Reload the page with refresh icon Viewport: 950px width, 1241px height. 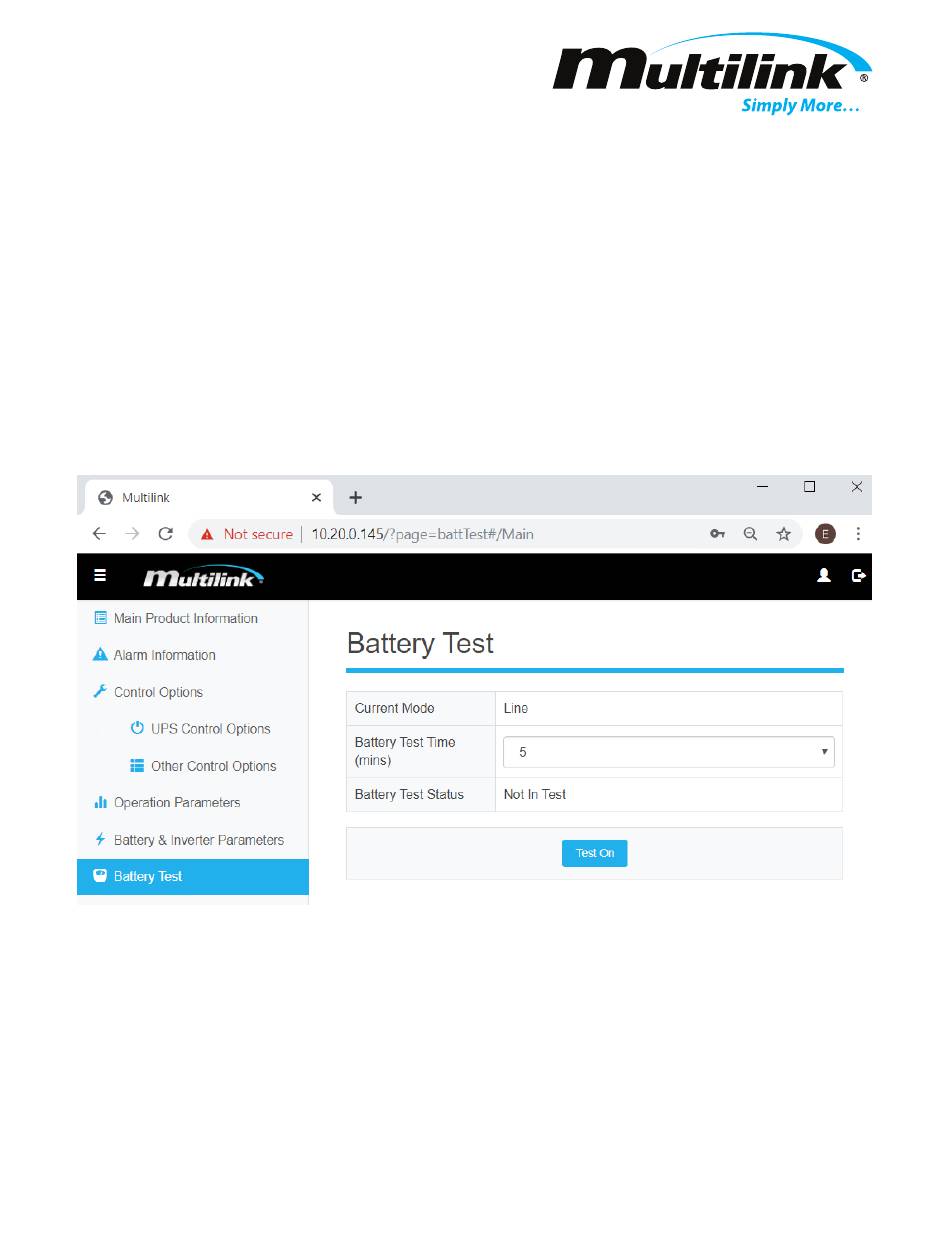(166, 534)
